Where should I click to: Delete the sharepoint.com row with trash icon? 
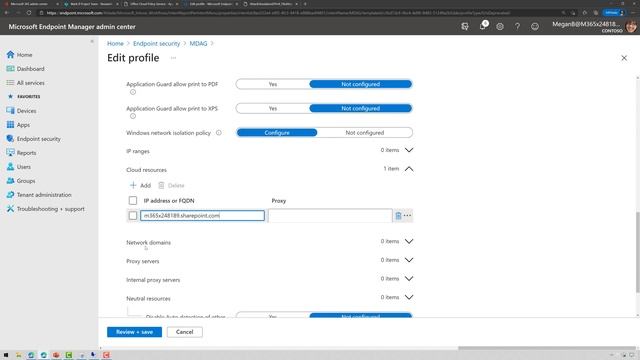pyautogui.click(x=398, y=216)
